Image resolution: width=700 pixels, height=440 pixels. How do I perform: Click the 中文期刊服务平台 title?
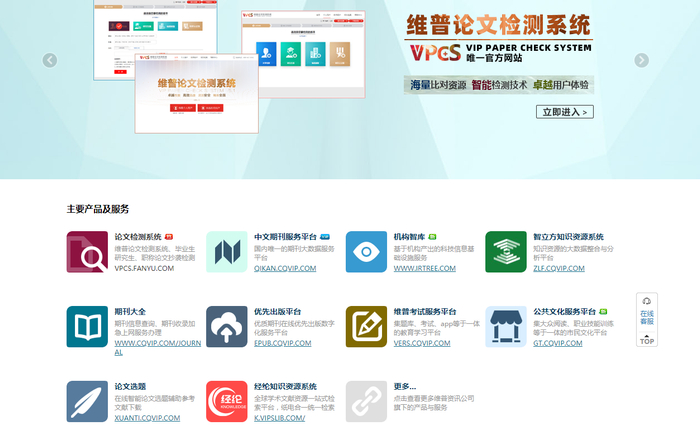(x=285, y=237)
